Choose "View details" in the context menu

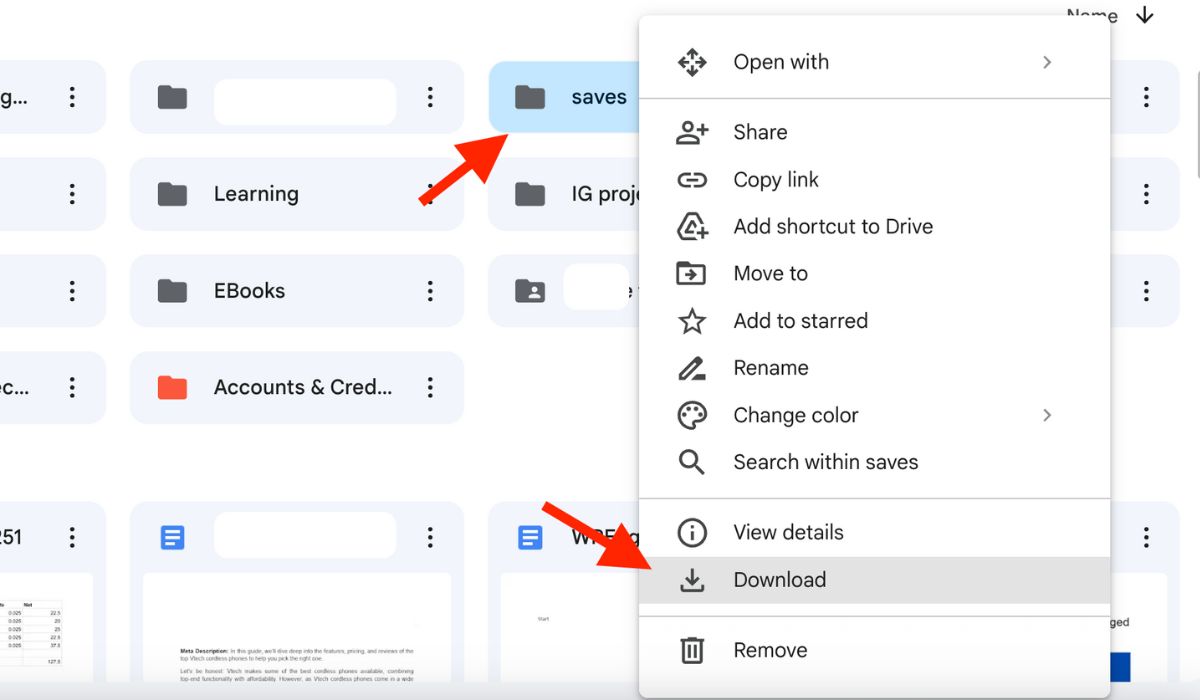(x=789, y=531)
